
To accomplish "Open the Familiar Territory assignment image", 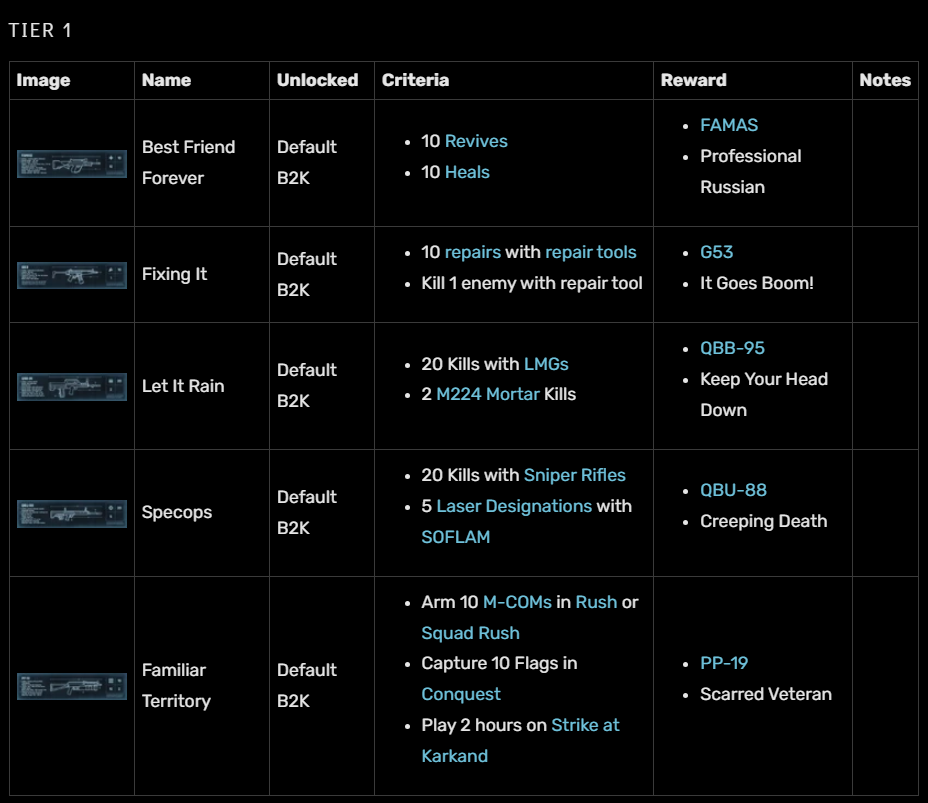I will click(x=72, y=686).
